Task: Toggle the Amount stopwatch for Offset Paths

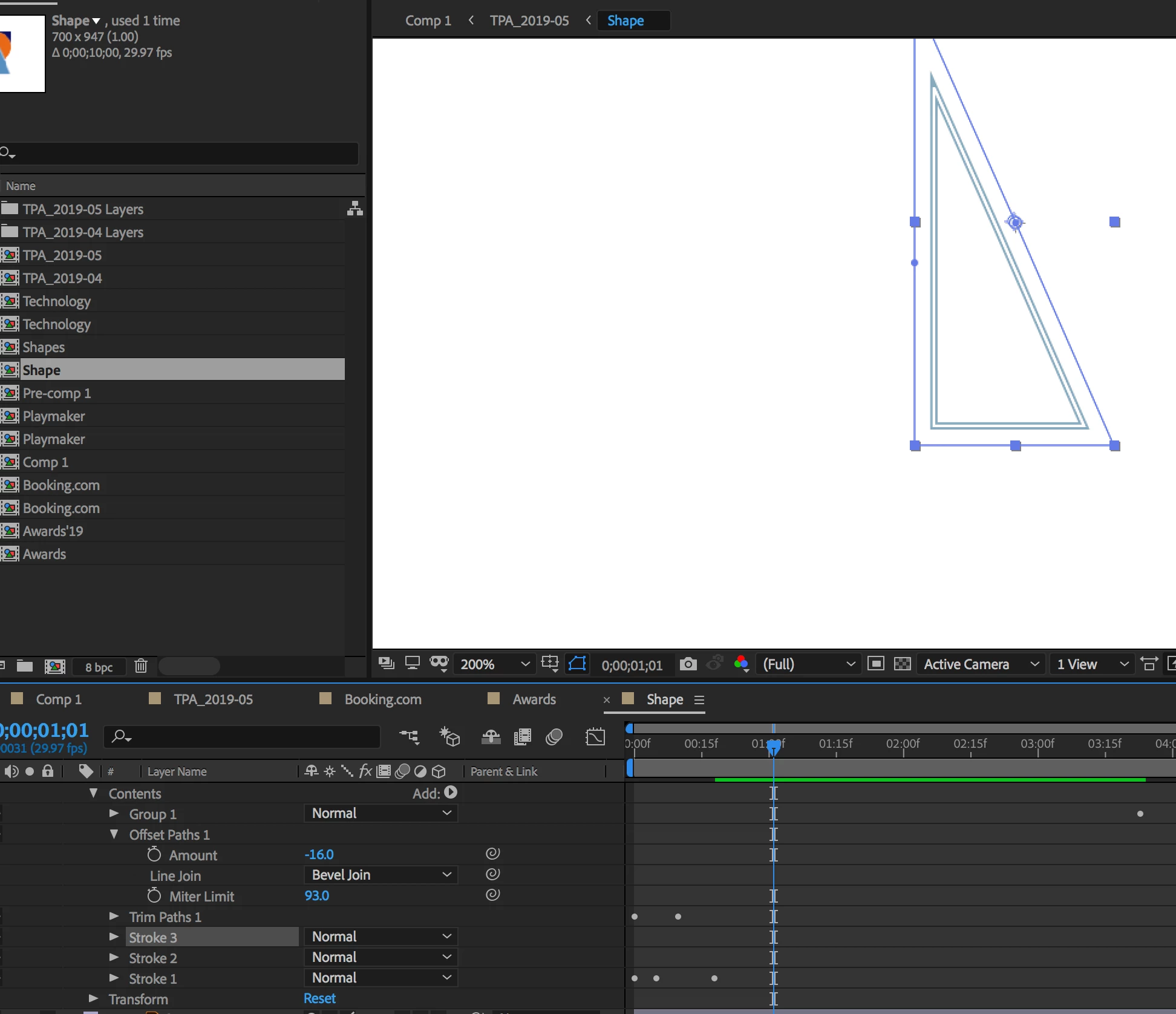Action: pyautogui.click(x=154, y=854)
